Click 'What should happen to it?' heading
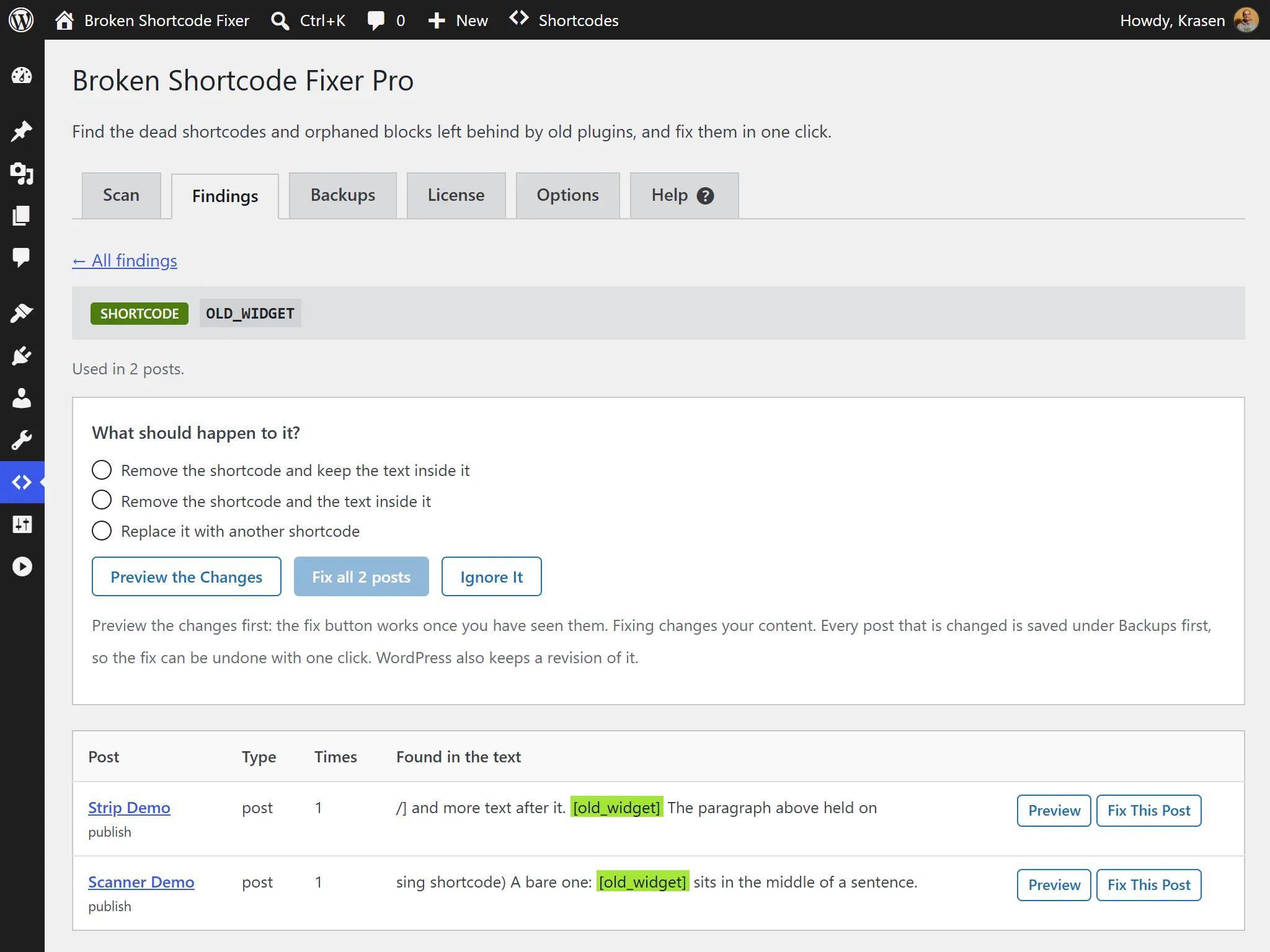This screenshot has width=1270, height=952. 196,433
